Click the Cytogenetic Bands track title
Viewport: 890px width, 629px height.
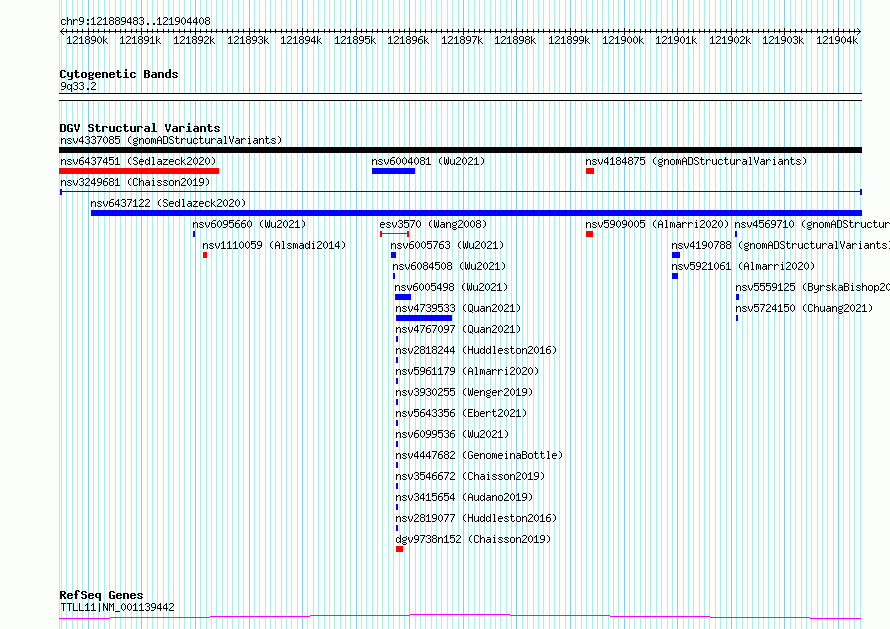pos(119,74)
